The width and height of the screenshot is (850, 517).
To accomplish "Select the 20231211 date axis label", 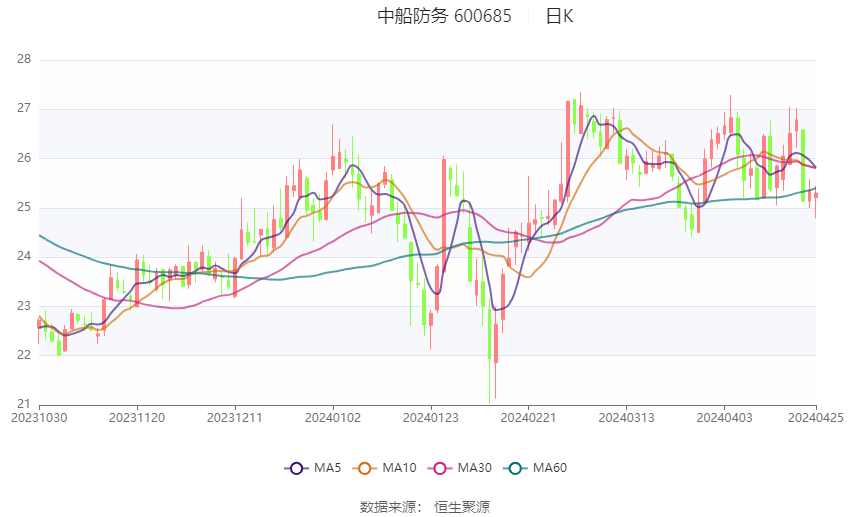I will tap(235, 418).
